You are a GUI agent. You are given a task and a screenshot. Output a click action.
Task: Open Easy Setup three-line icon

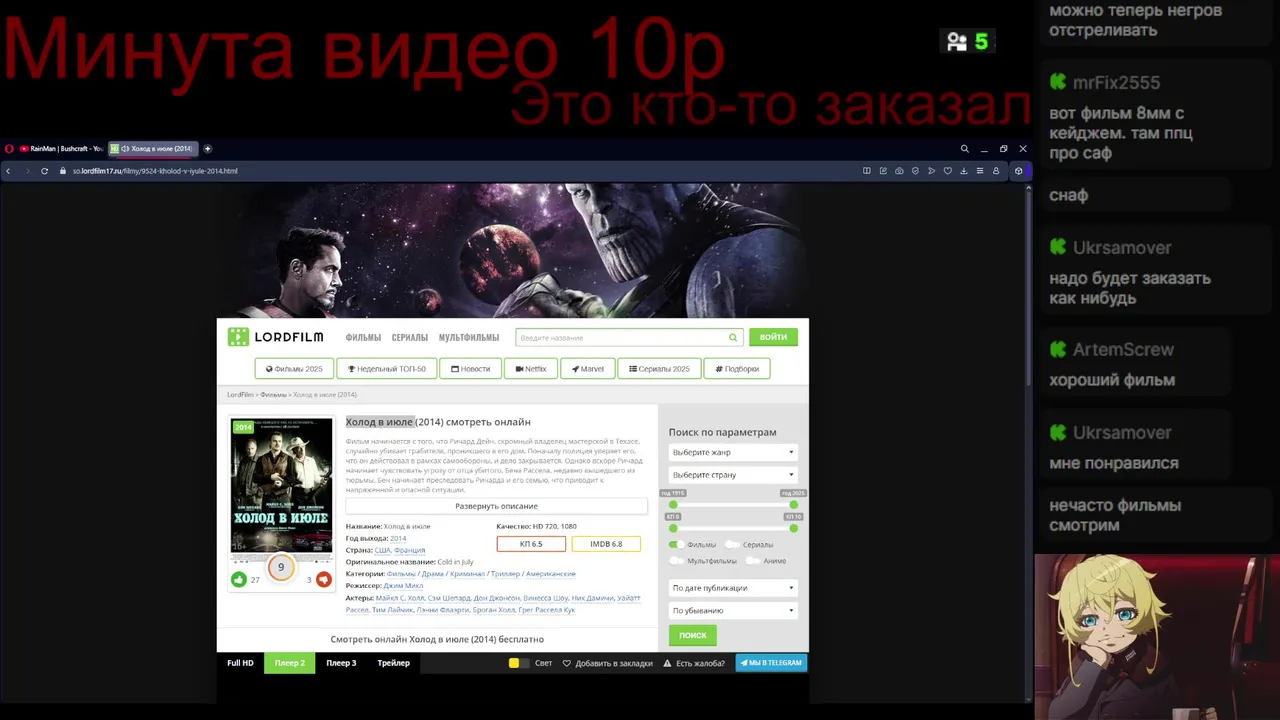pyautogui.click(x=980, y=171)
